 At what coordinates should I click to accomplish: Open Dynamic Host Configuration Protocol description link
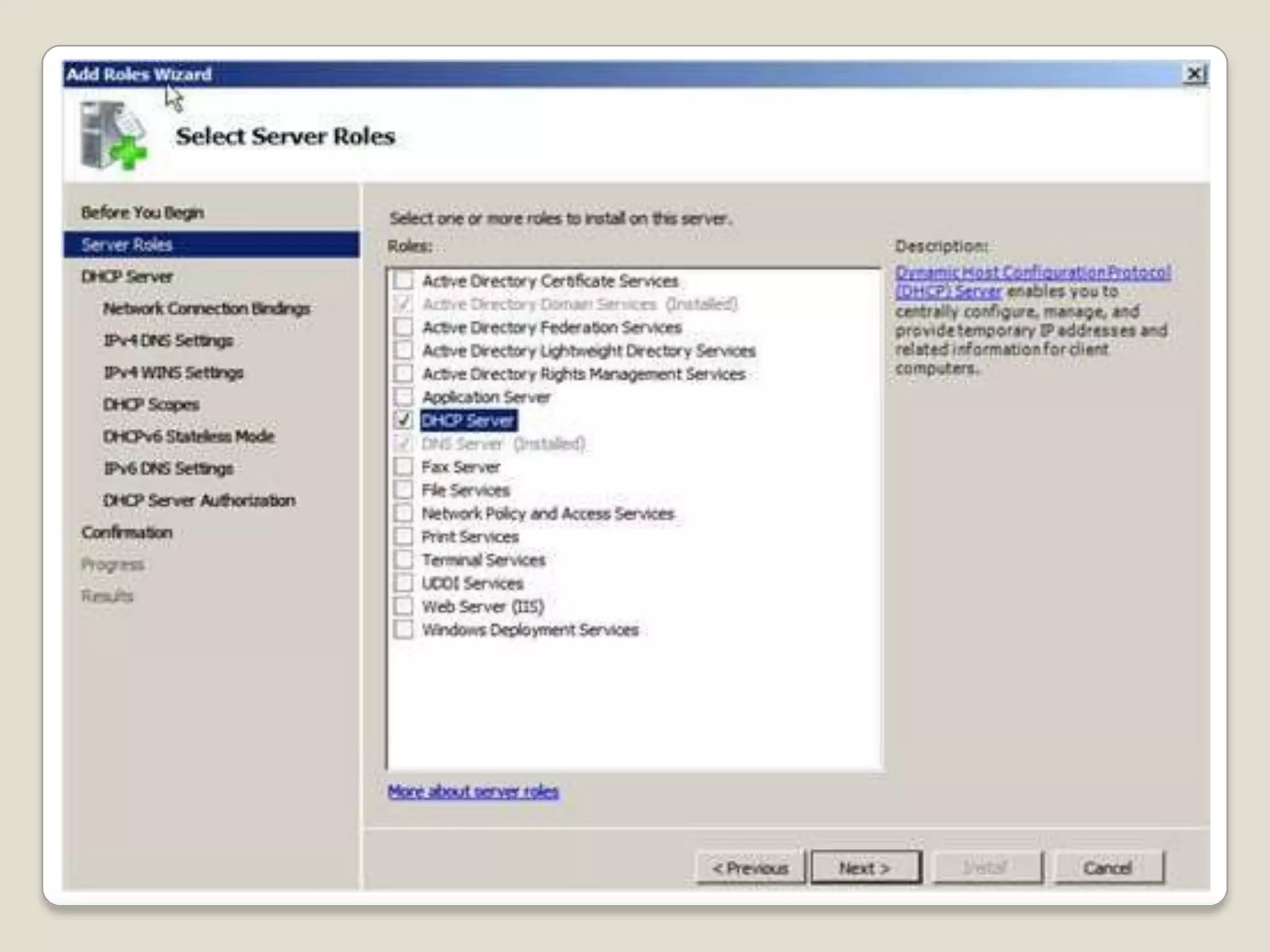coord(1032,273)
